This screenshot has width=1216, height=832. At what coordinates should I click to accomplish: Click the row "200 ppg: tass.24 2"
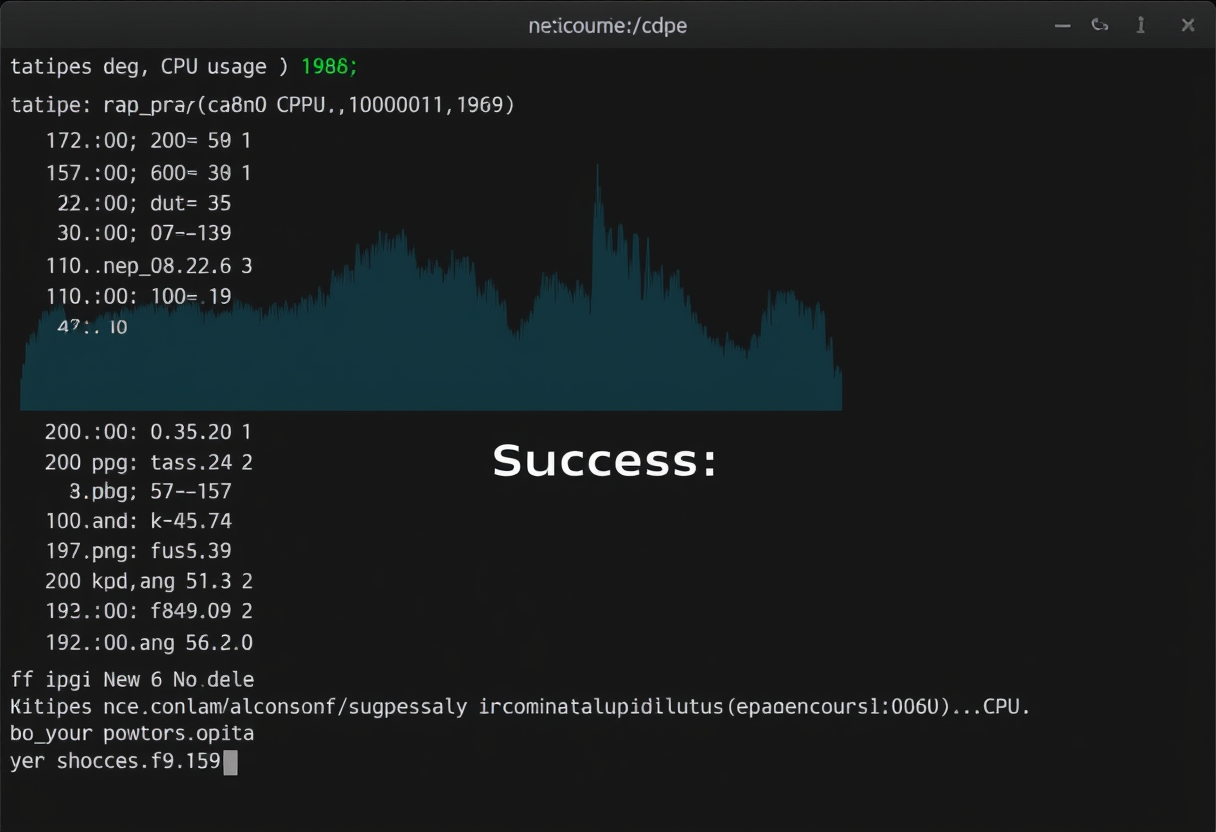click(148, 462)
